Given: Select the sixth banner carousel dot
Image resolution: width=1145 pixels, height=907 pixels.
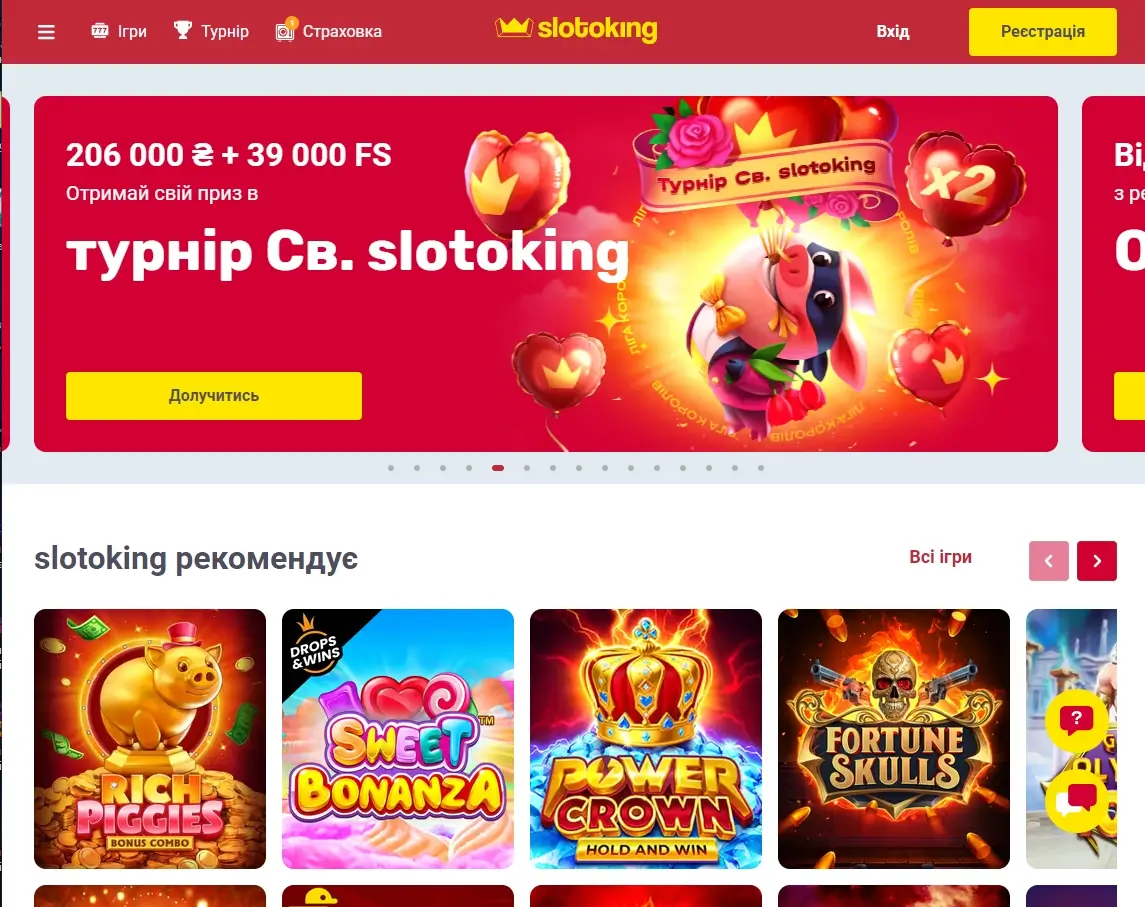Looking at the screenshot, I should point(526,468).
